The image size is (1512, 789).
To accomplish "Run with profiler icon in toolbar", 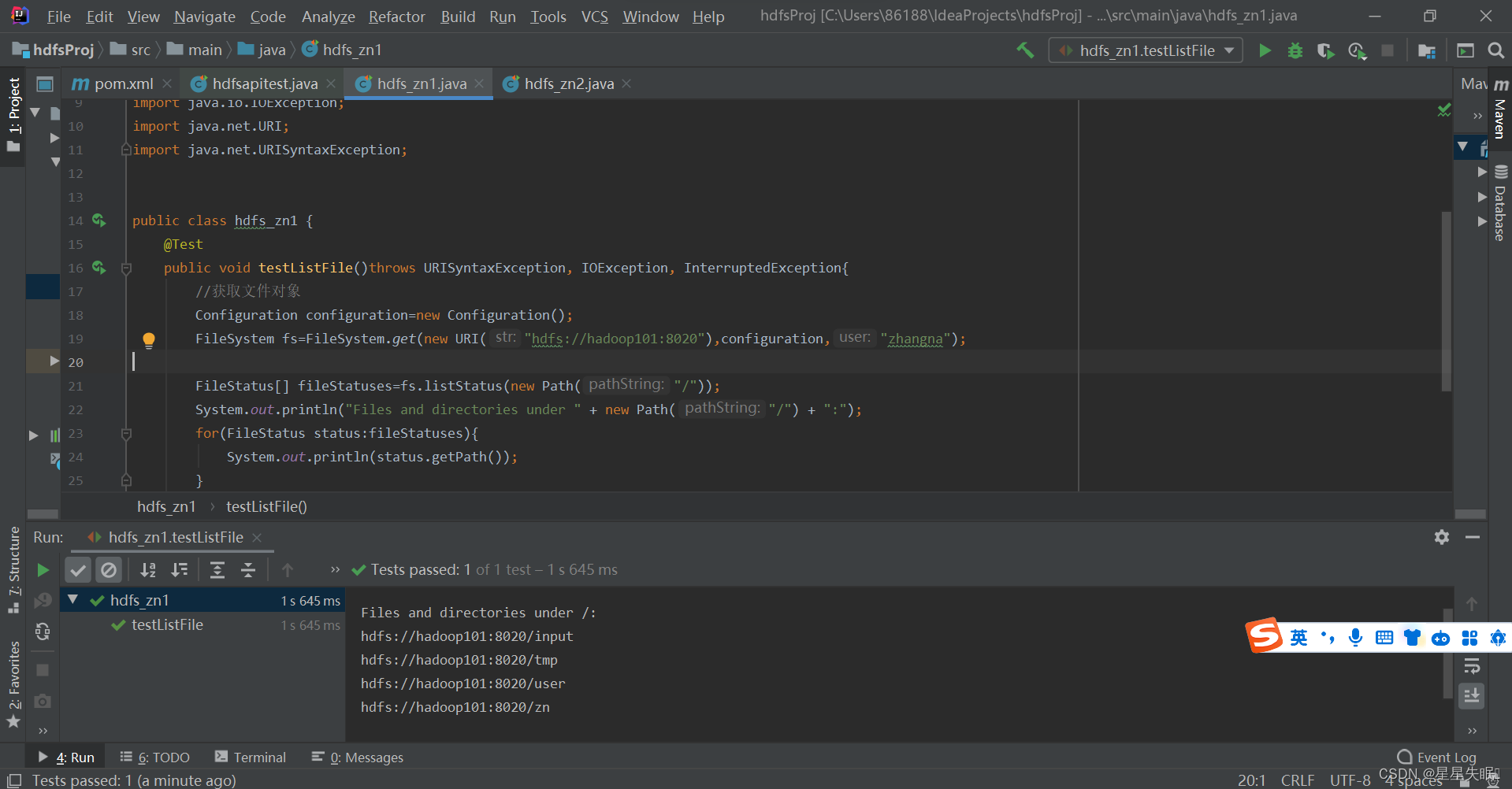I will tap(1357, 50).
